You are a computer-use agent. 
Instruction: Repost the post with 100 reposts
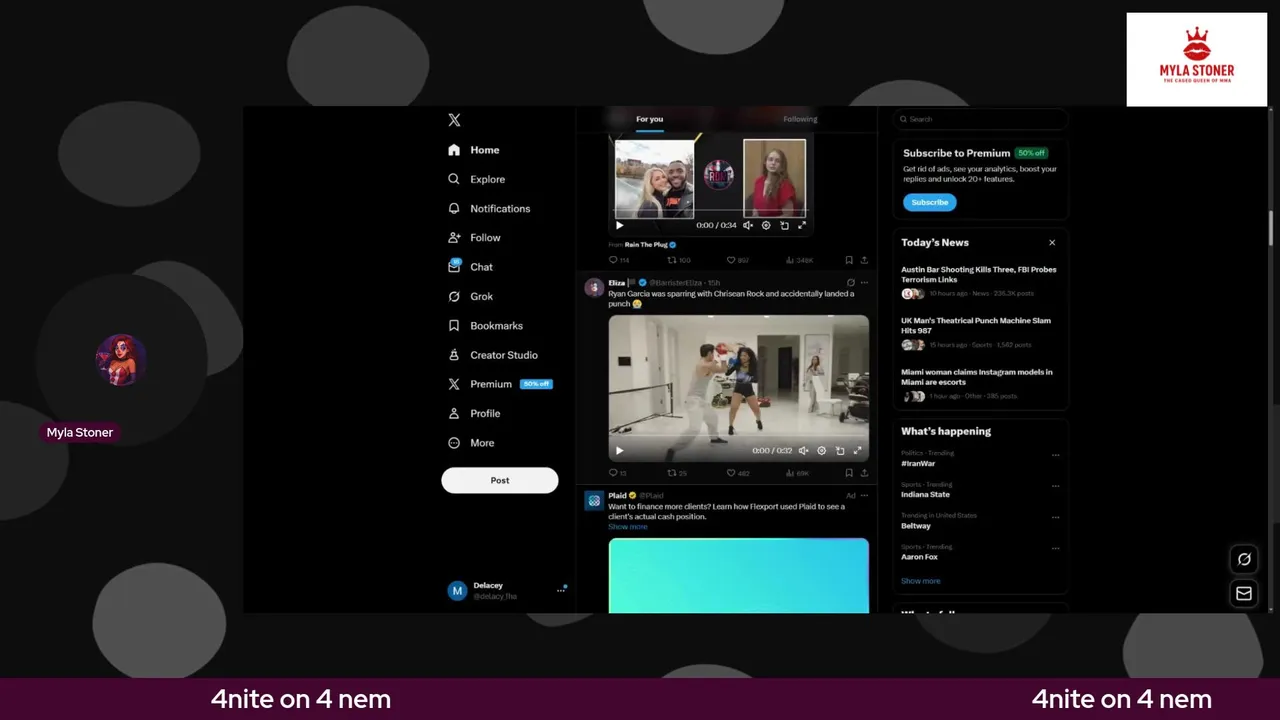pyautogui.click(x=678, y=260)
